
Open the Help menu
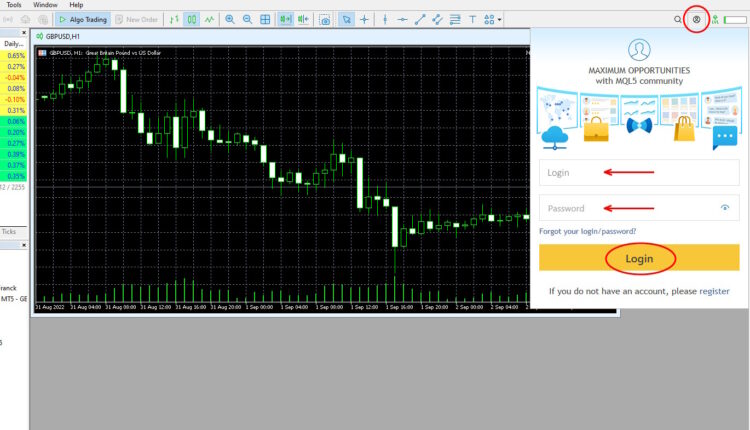(x=76, y=5)
